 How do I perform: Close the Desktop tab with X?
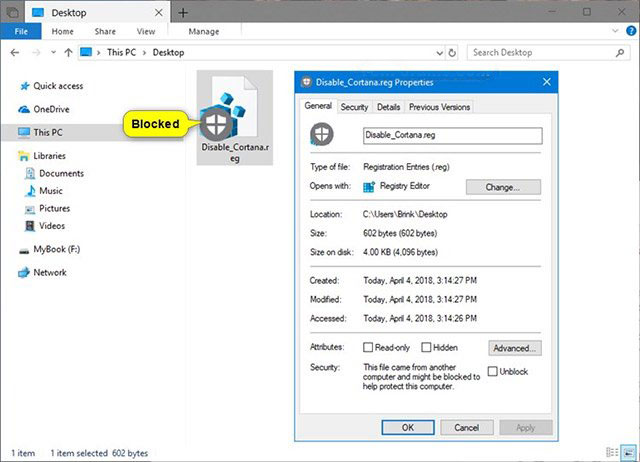point(158,13)
